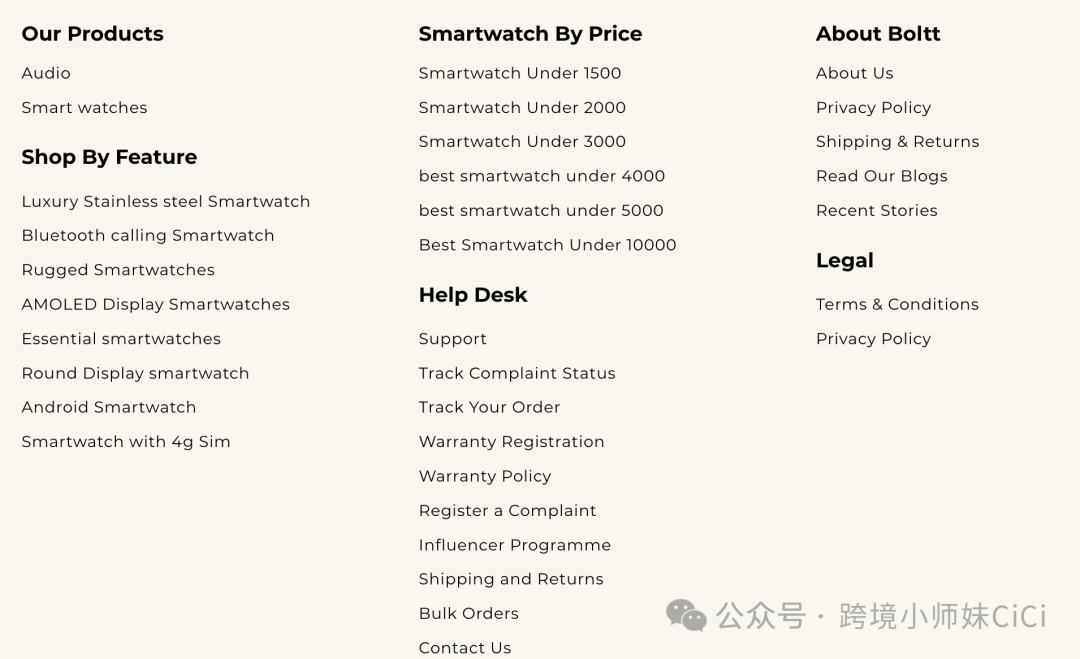The height and width of the screenshot is (659, 1080).
Task: Visit Read Our Blogs link
Action: click(882, 176)
